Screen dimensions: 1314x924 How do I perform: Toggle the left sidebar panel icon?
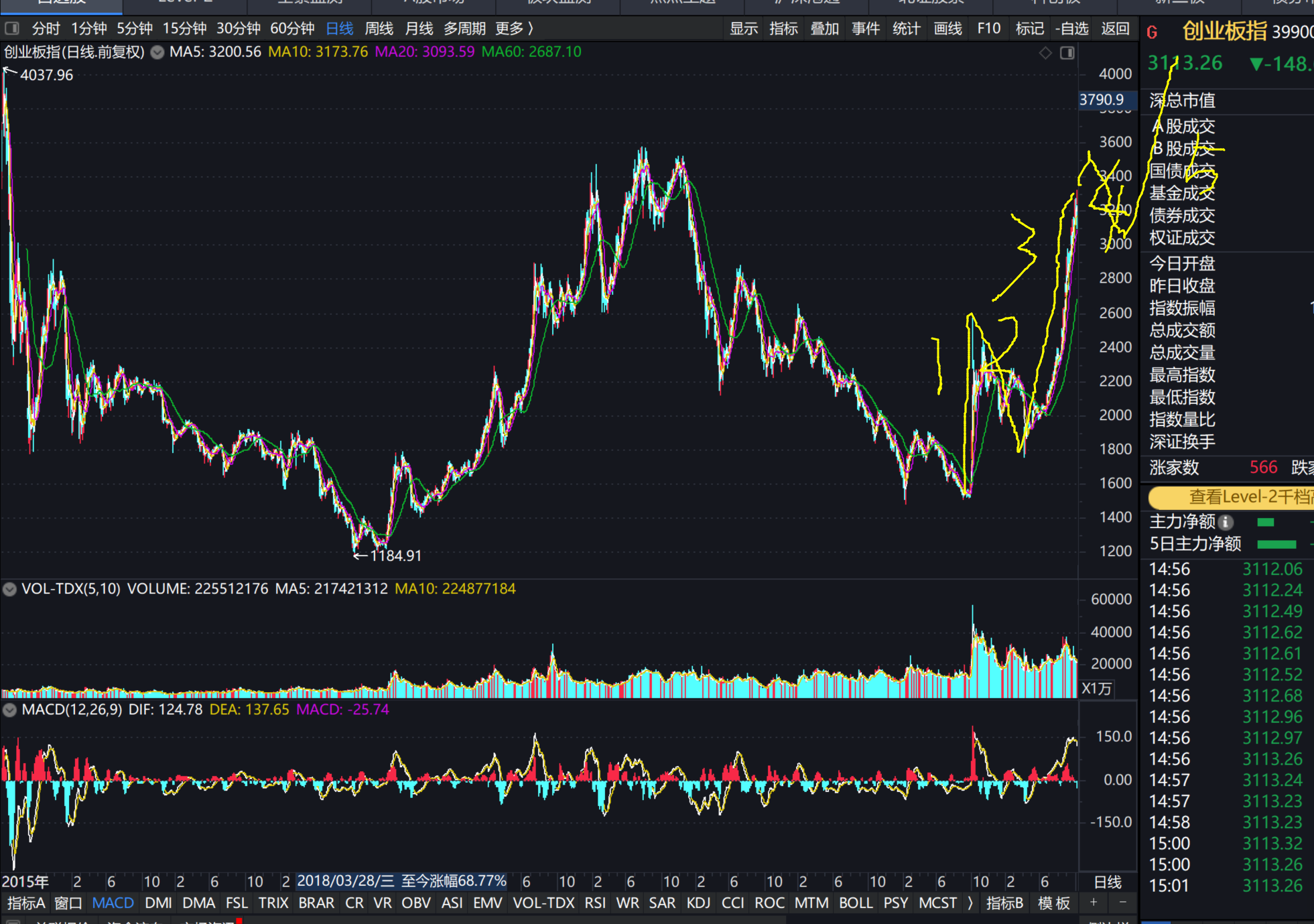12,29
